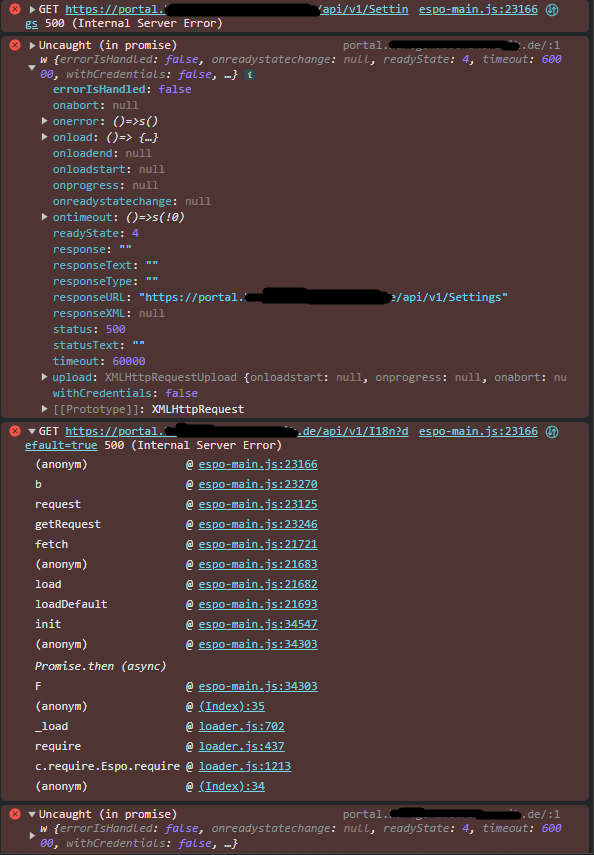Image resolution: width=594 pixels, height=855 pixels.
Task: Click the 'response: ""' property row
Action: 92,249
